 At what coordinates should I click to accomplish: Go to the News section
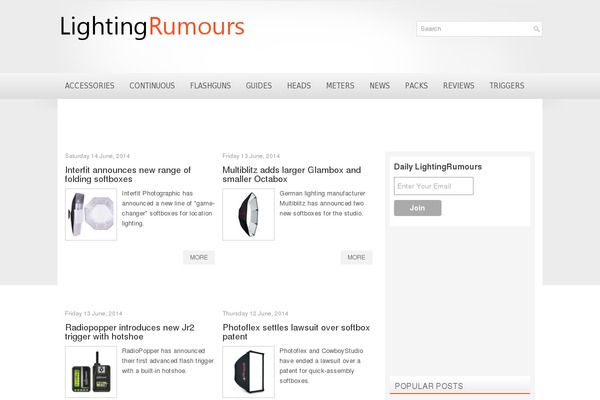point(380,86)
